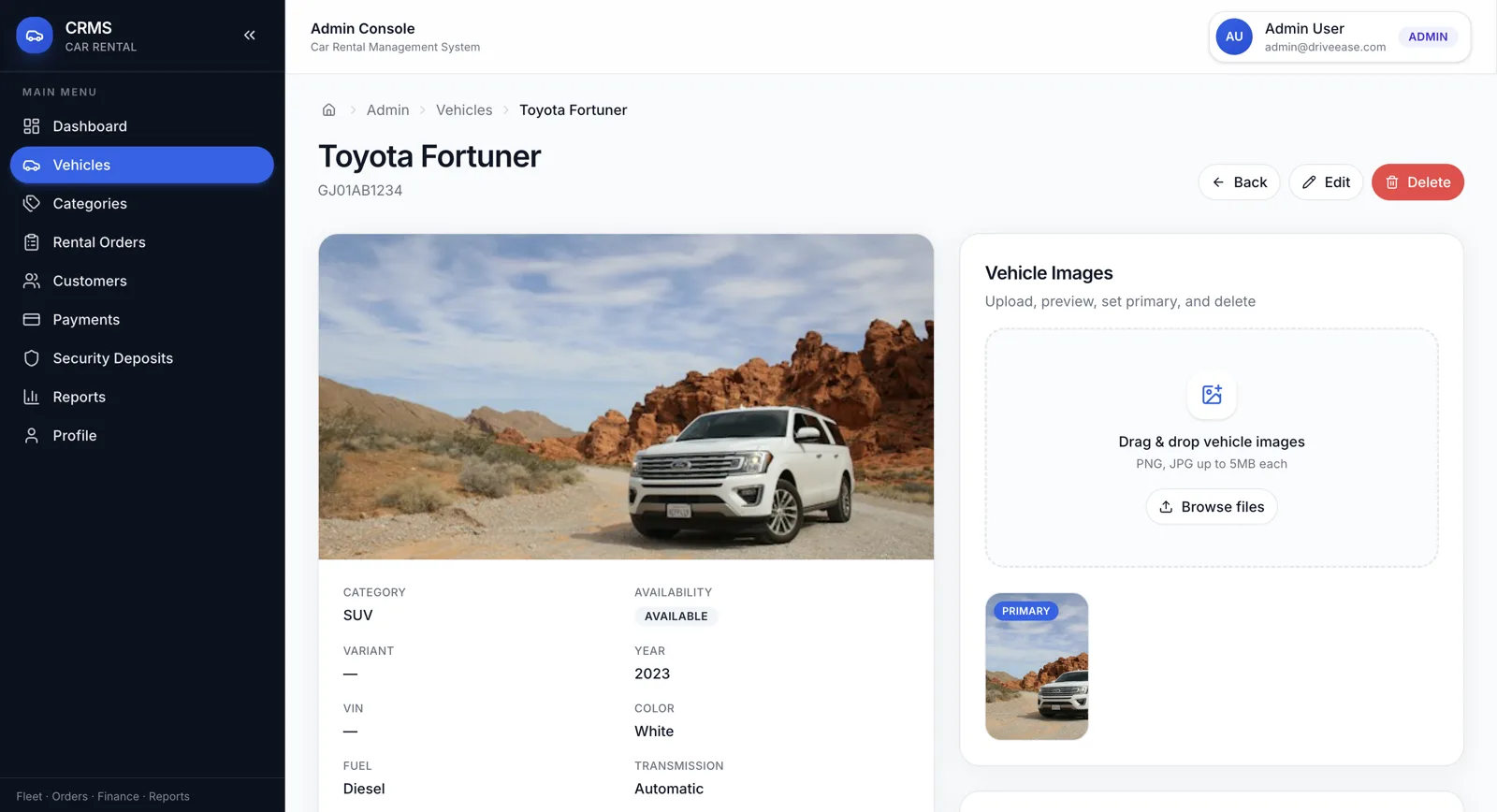The height and width of the screenshot is (812, 1497).
Task: Click the Reports bar chart icon
Action: [x=32, y=397]
